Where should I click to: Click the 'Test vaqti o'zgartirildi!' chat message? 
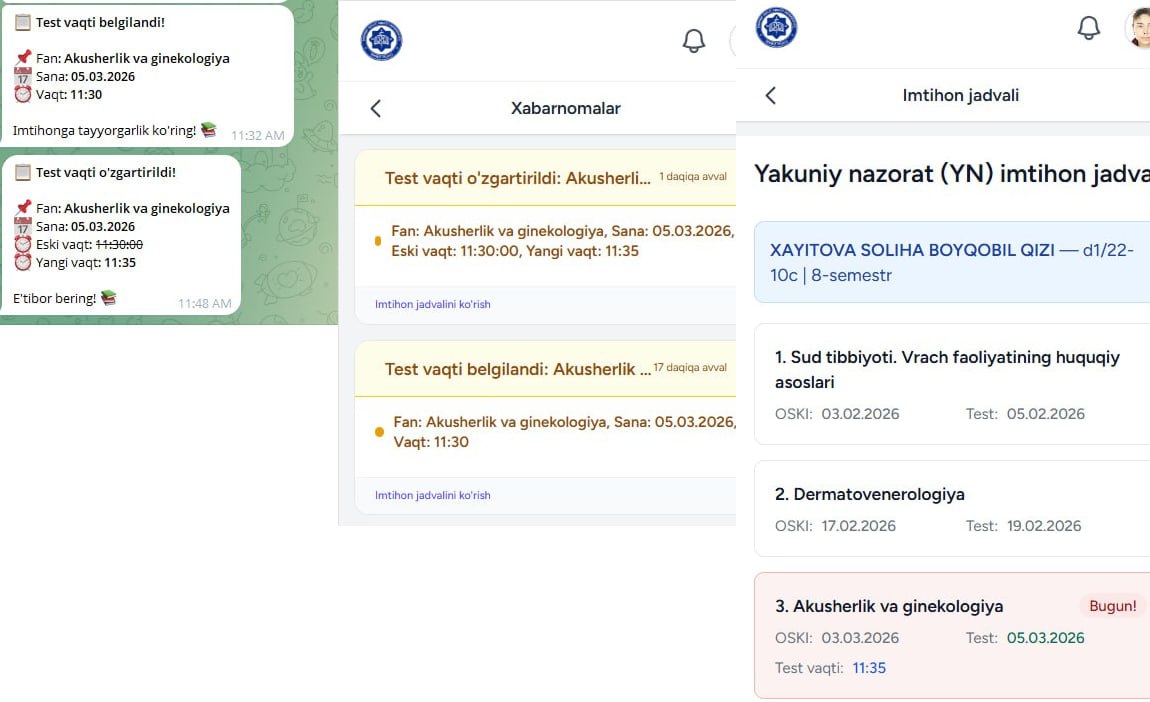pos(120,235)
